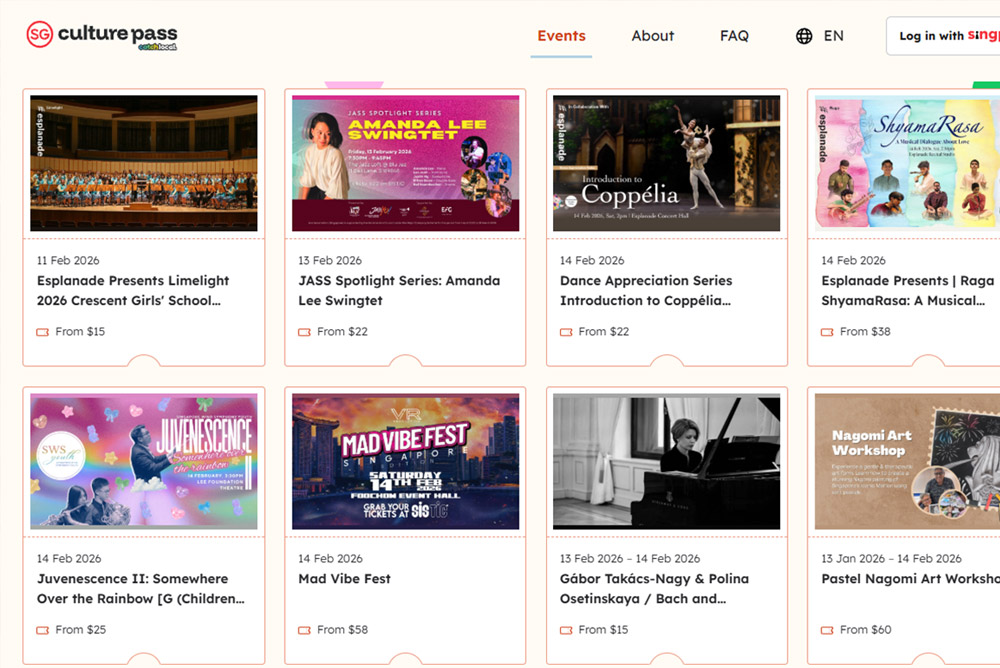Open the About page
1000x668 pixels.
click(x=653, y=36)
